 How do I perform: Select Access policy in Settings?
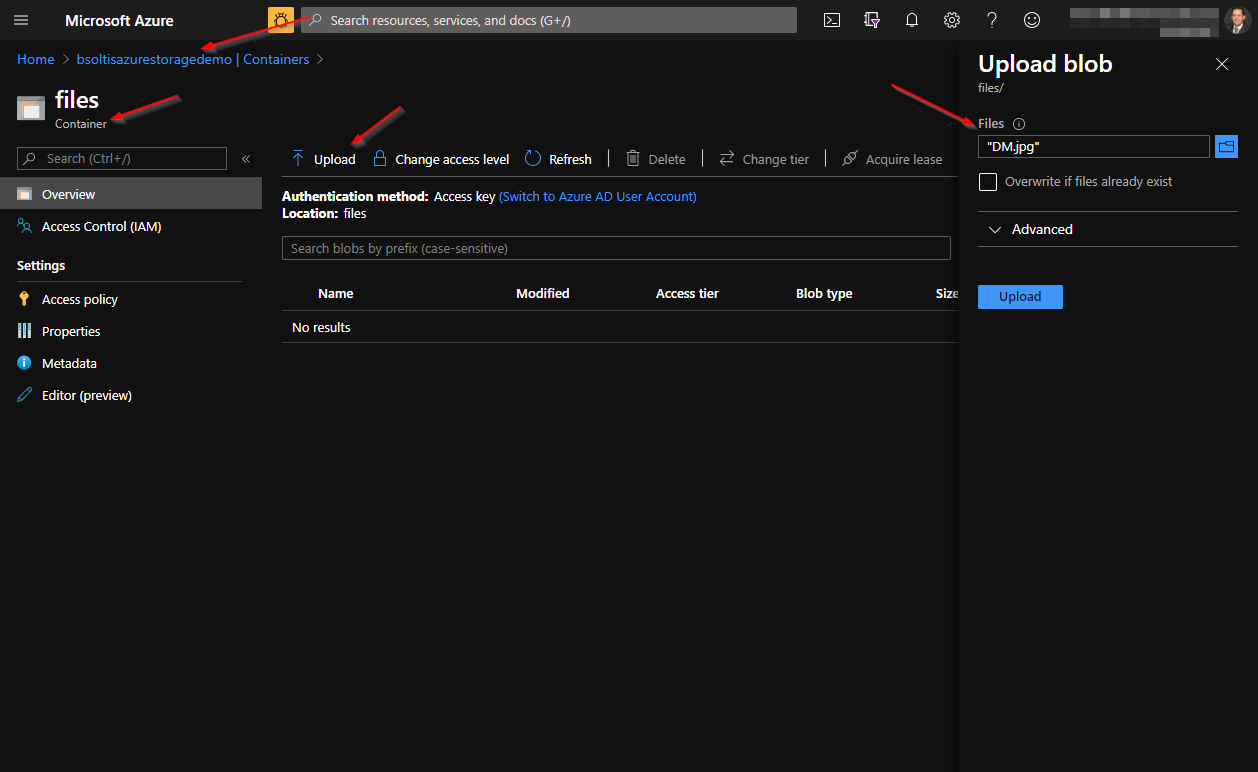coord(79,299)
